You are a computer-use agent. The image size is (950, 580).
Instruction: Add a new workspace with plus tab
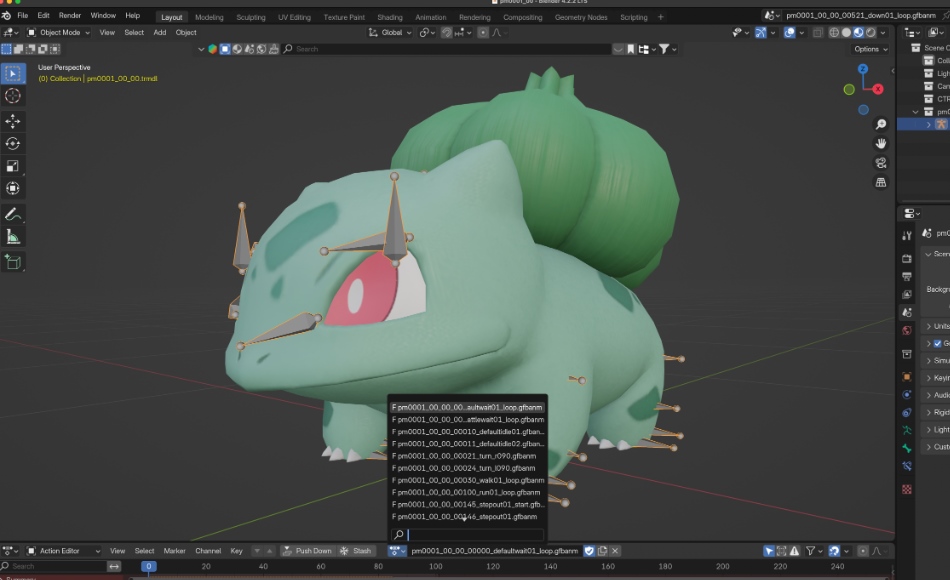coord(660,17)
